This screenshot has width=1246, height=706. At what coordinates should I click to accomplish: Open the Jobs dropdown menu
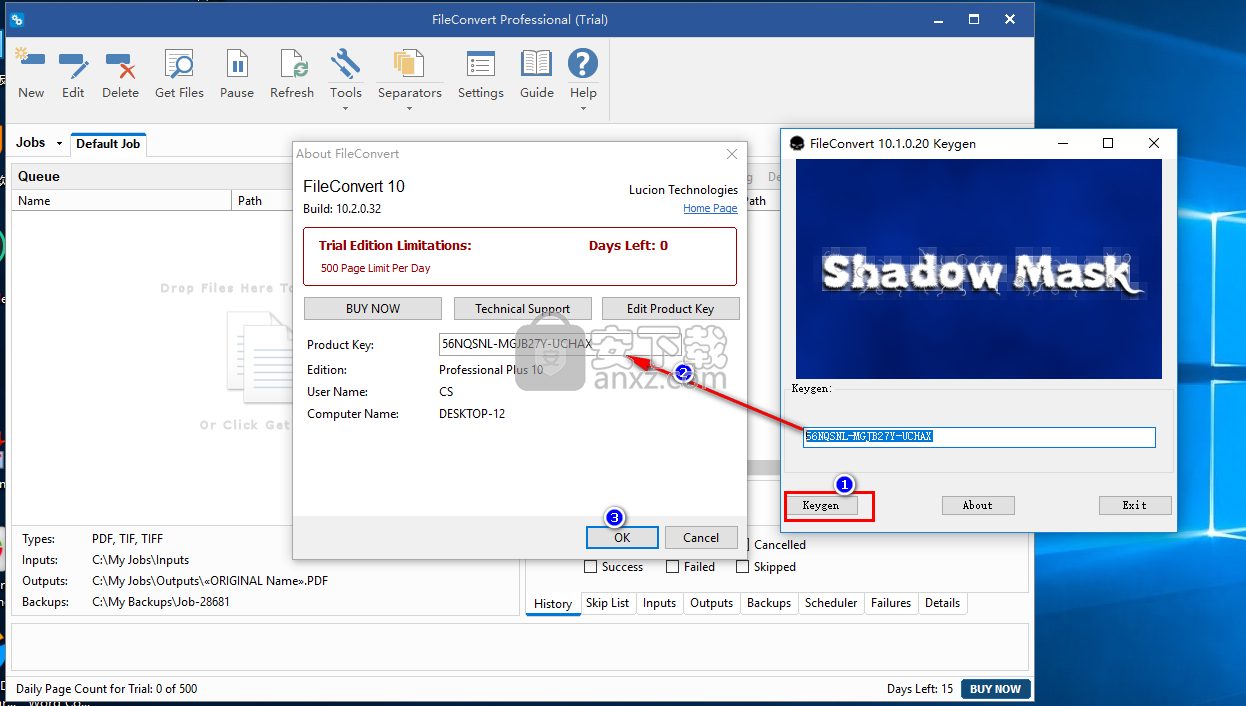point(39,143)
